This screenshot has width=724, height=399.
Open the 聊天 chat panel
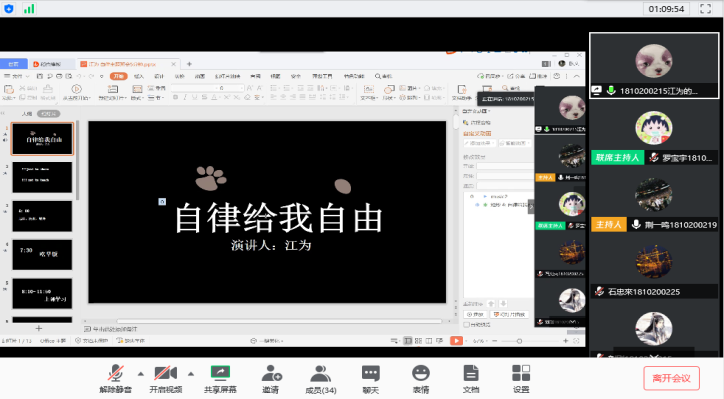371,379
